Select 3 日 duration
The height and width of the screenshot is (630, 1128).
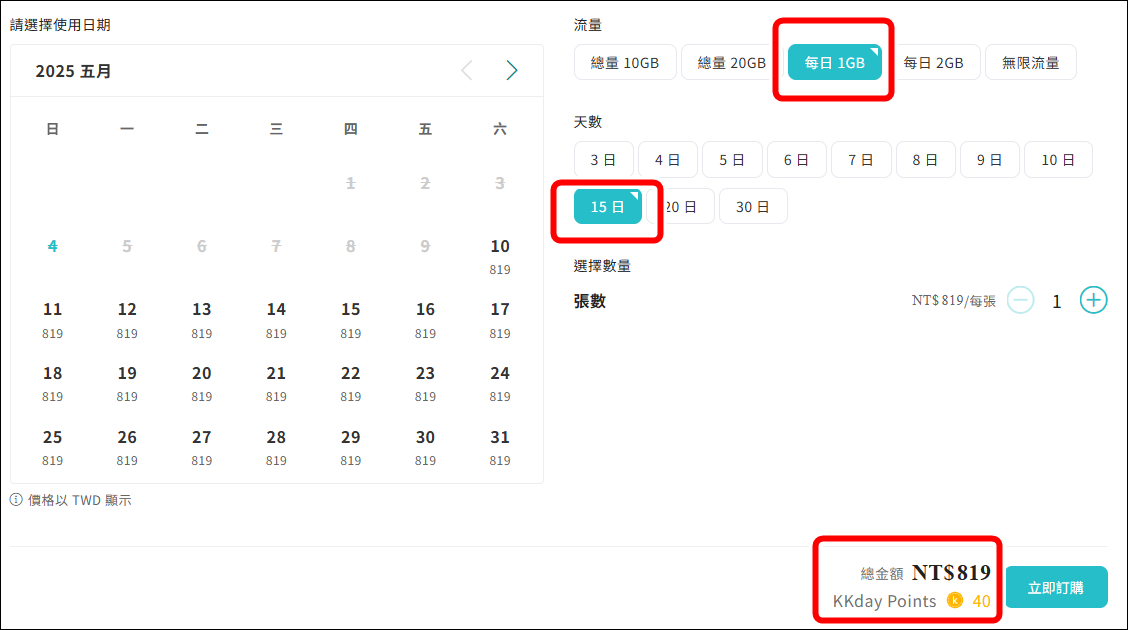click(603, 160)
